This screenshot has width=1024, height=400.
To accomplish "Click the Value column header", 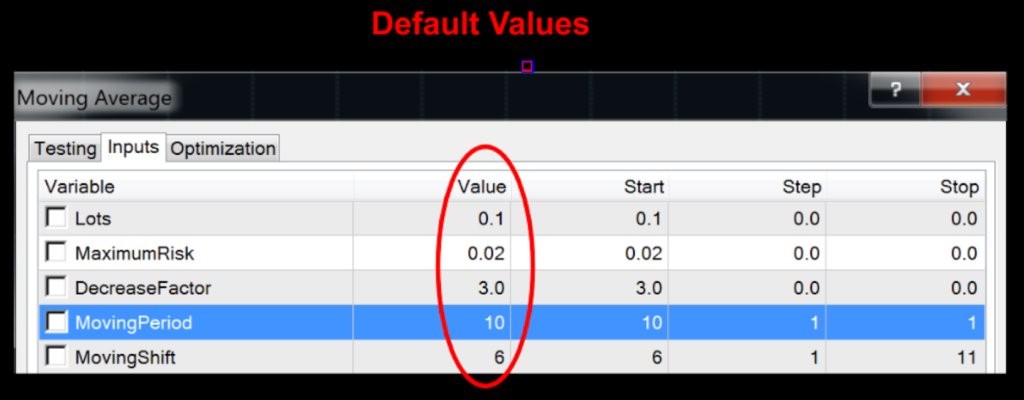I will 481,187.
